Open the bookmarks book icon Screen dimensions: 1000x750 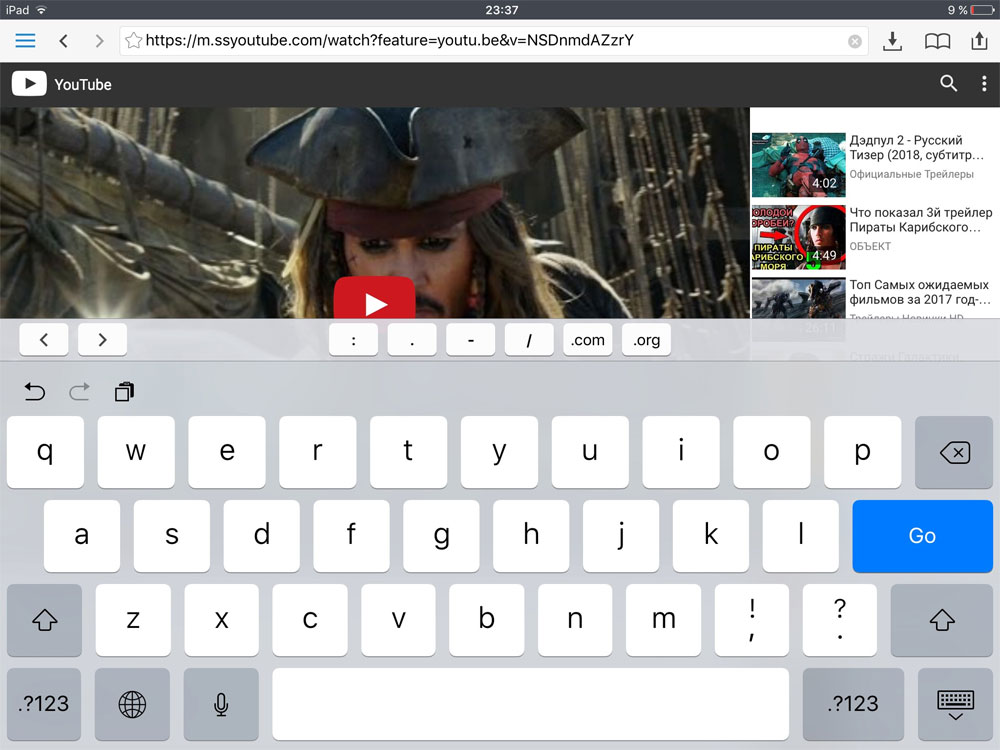937,41
